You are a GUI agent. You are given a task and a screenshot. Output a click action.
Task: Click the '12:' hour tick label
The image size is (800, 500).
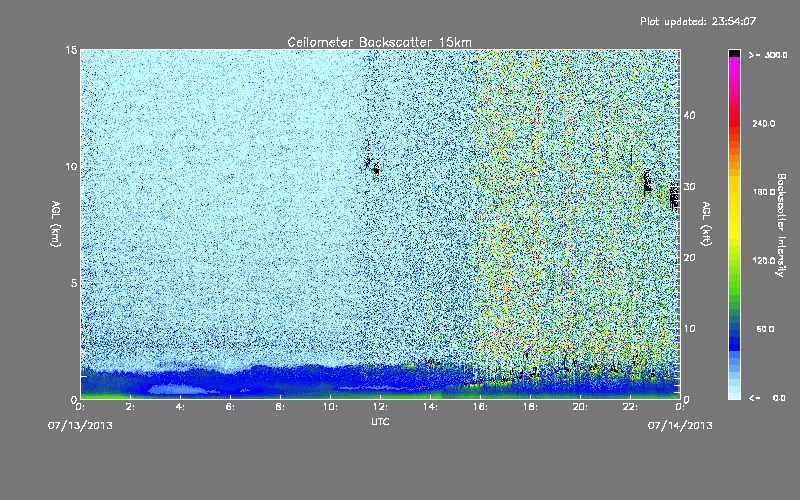(x=380, y=407)
